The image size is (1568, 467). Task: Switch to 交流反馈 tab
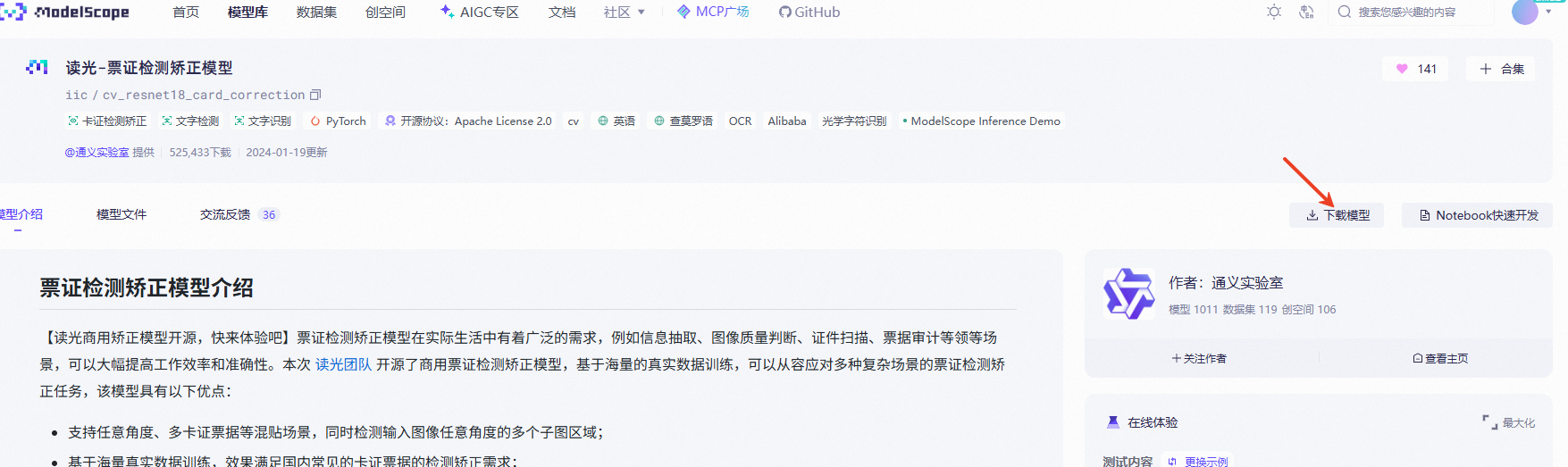coord(225,214)
